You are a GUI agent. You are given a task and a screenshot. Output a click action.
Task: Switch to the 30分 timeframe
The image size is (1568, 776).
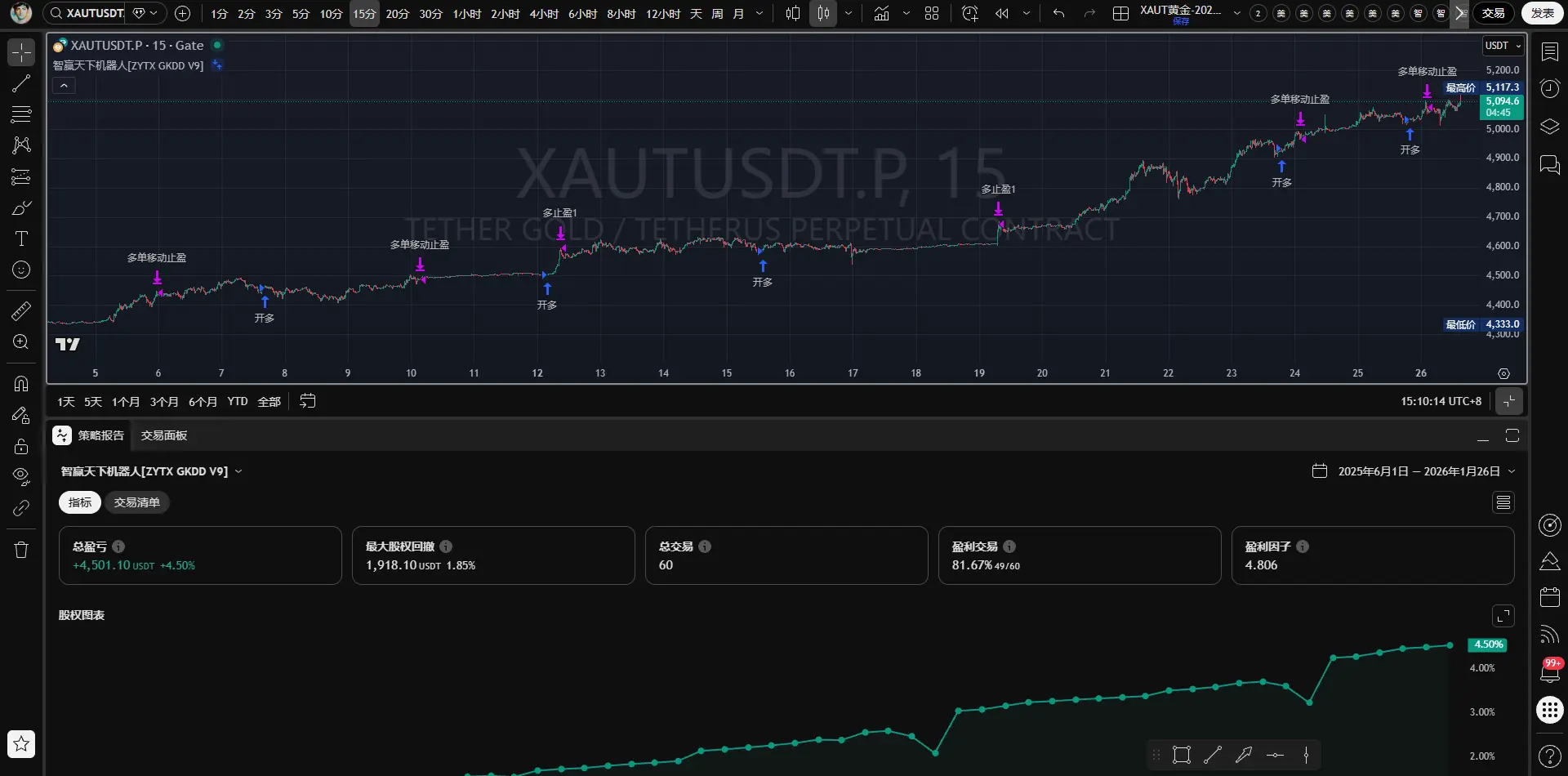430,13
